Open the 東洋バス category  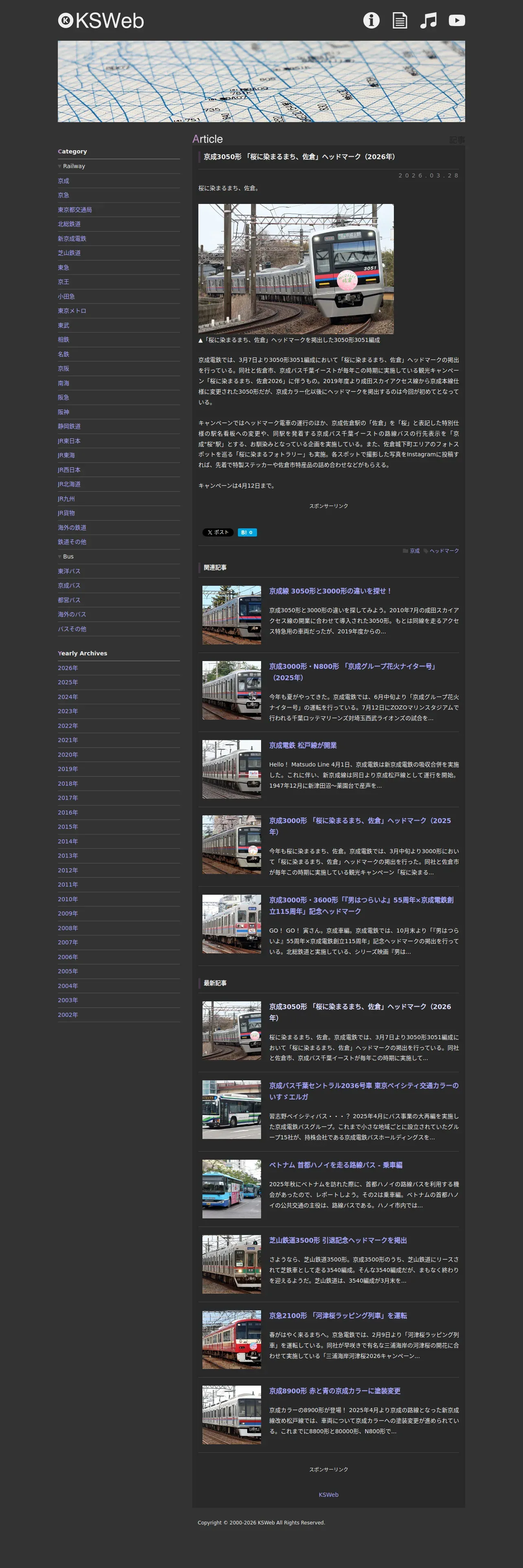pos(69,571)
